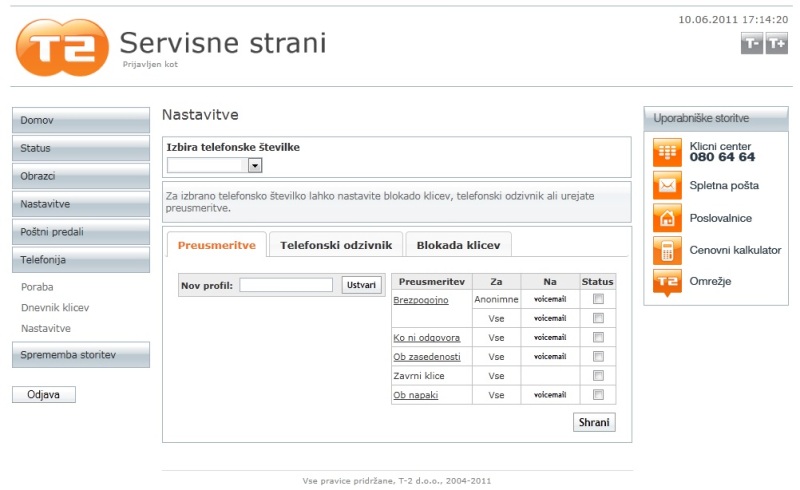This screenshot has height=490, width=800.
Task: Open the Spletna pošta envelope icon
Action: (667, 185)
